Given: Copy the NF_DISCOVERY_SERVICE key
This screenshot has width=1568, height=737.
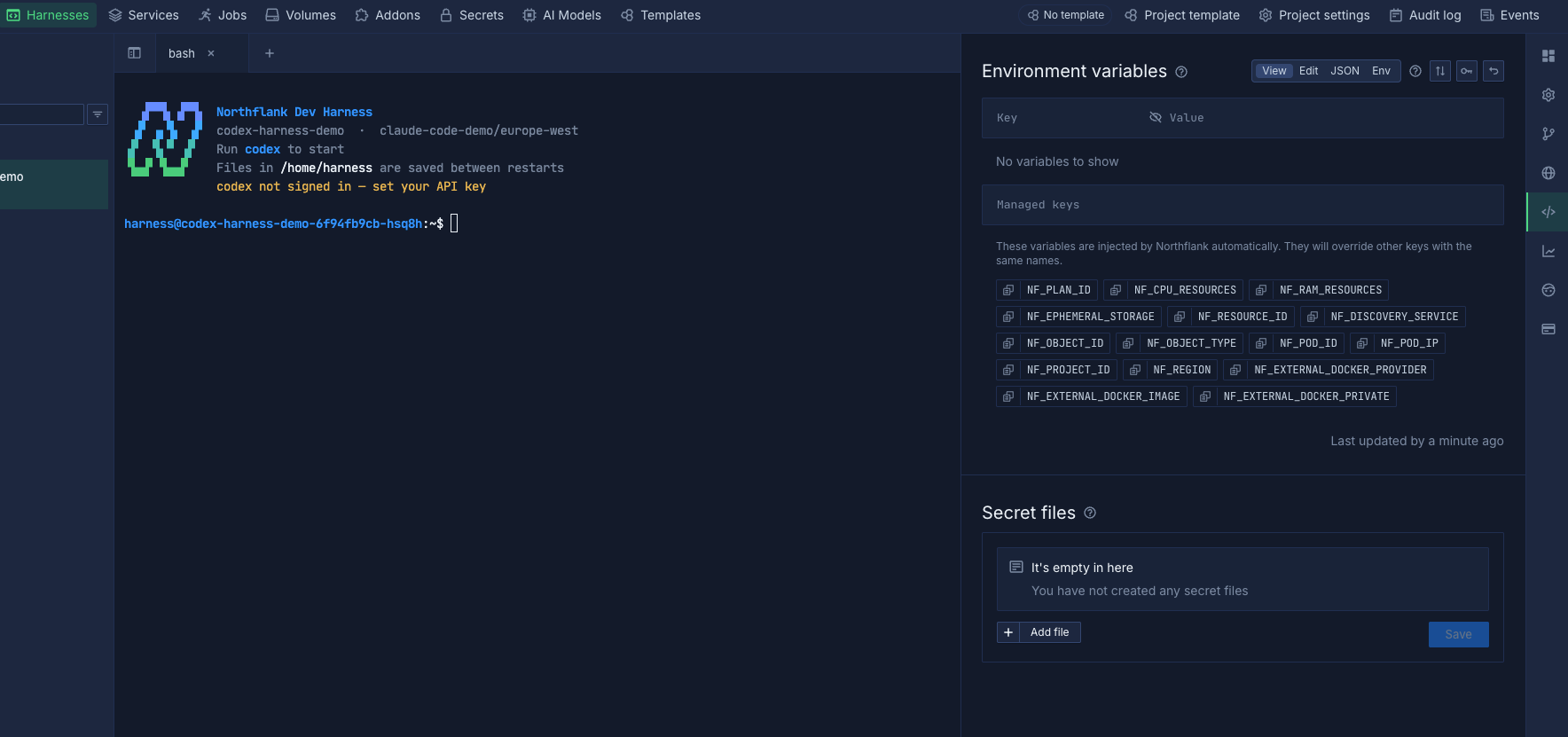Looking at the screenshot, I should click(1313, 317).
